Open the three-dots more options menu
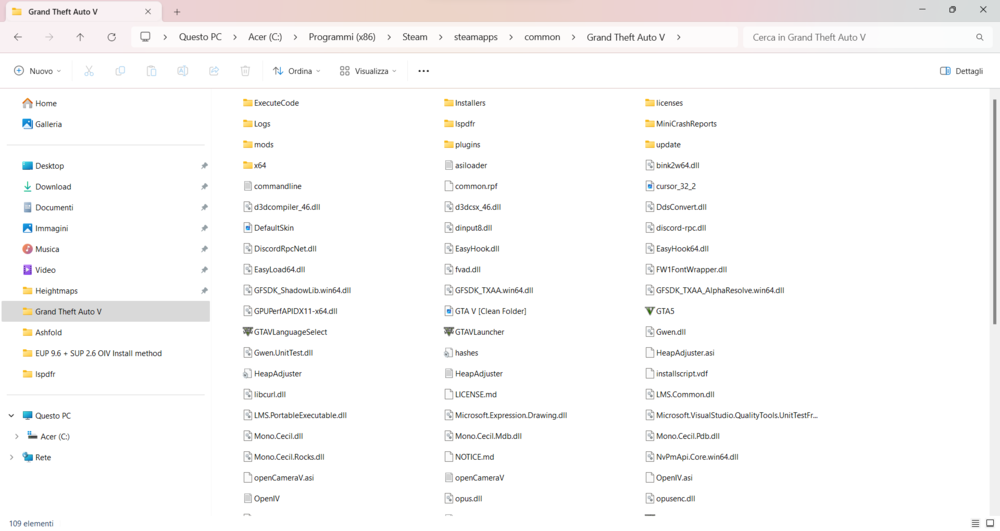 pyautogui.click(x=423, y=71)
